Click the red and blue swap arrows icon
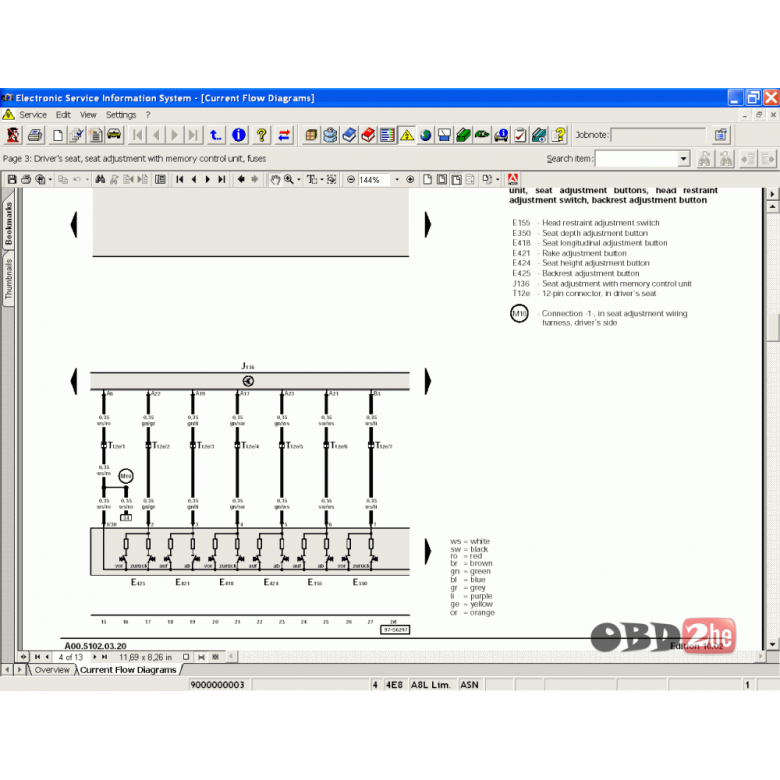This screenshot has height=780, width=780. tap(284, 135)
